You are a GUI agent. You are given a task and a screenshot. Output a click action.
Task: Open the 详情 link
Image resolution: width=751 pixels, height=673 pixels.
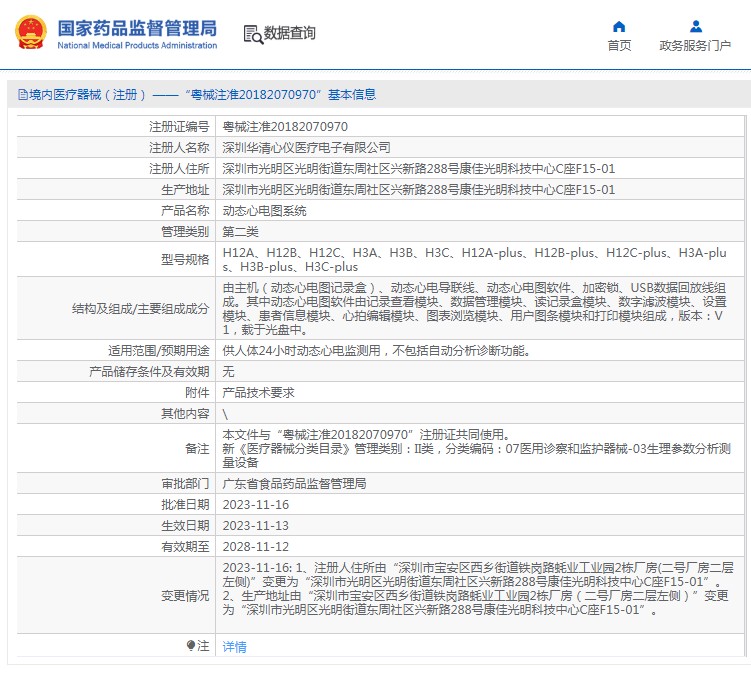click(x=234, y=647)
